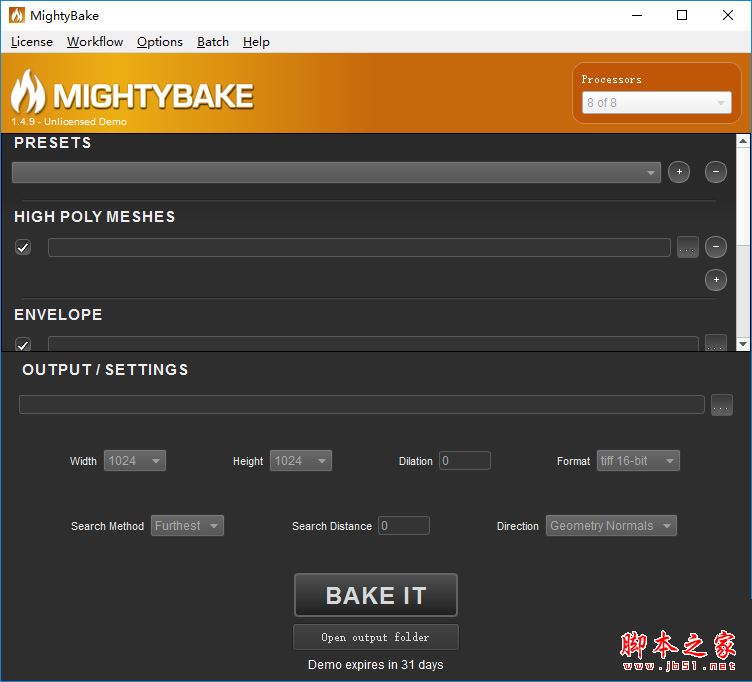This screenshot has width=752, height=682.
Task: Click the 'HIGH POLY MESHES' heading
Action: click(x=94, y=217)
